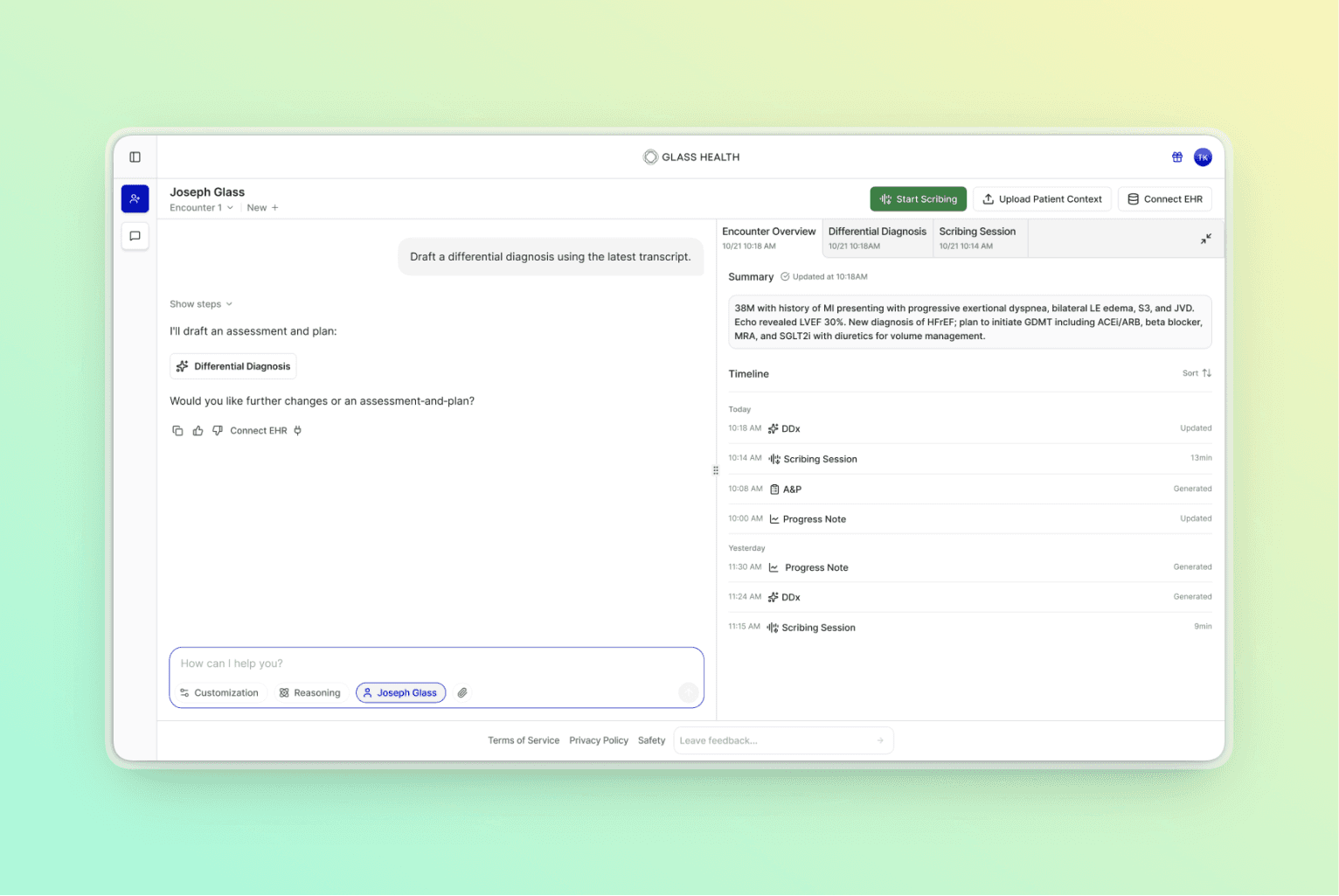Open the 10:08 AM A&P entry
1339x896 pixels.
point(969,490)
